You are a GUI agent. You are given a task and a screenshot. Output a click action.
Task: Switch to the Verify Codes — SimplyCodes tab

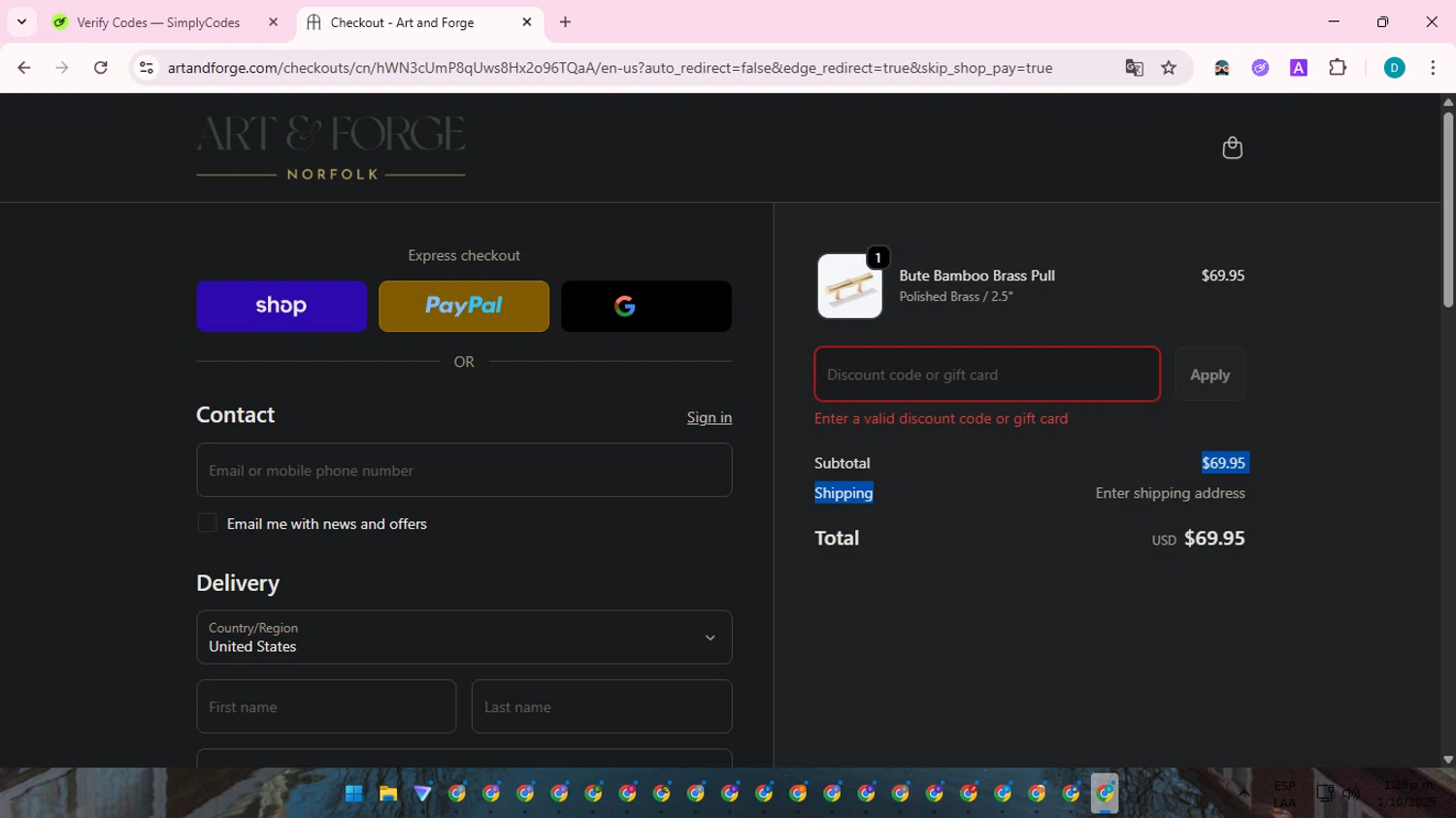[157, 22]
